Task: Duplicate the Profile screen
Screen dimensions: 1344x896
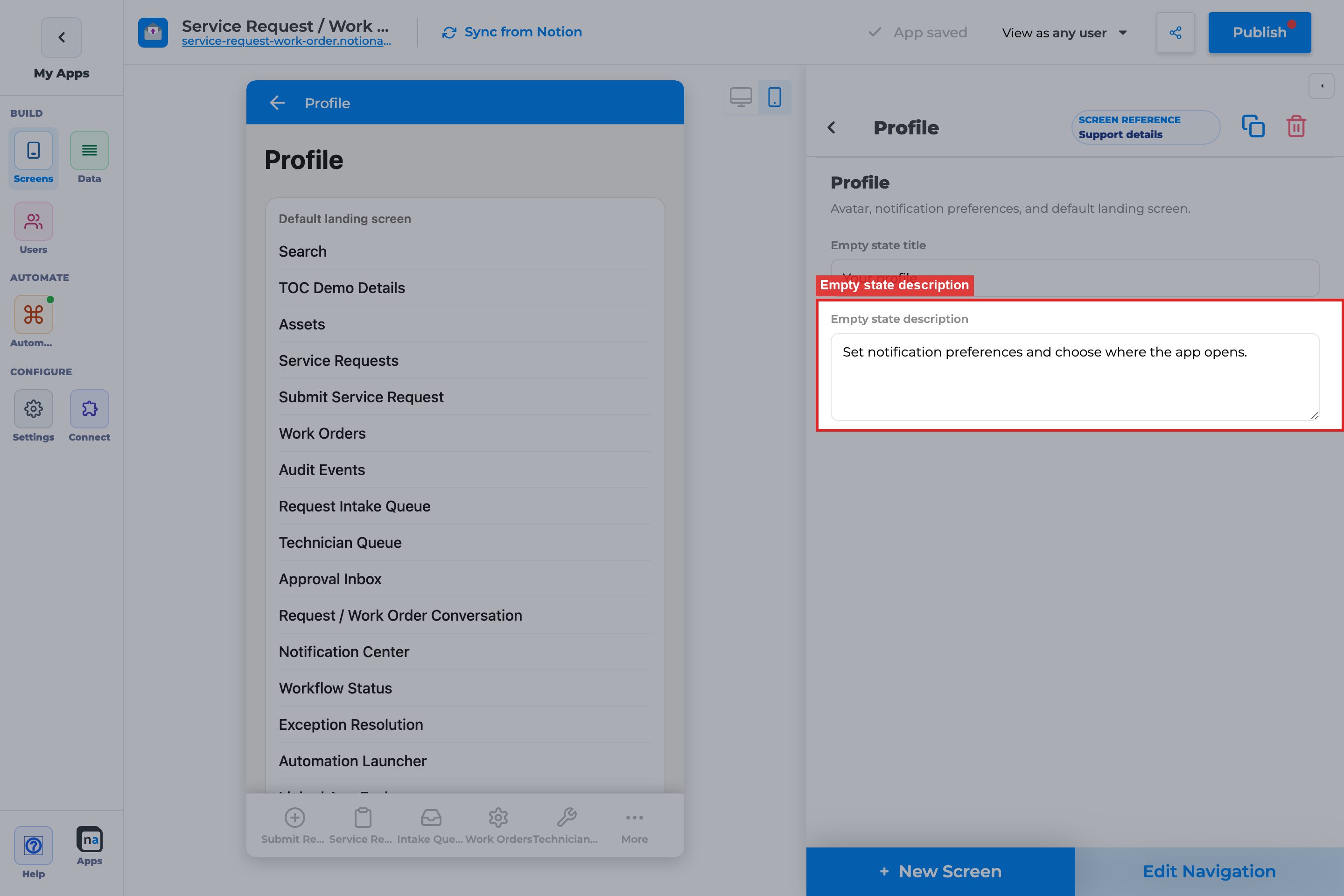Action: point(1253,126)
